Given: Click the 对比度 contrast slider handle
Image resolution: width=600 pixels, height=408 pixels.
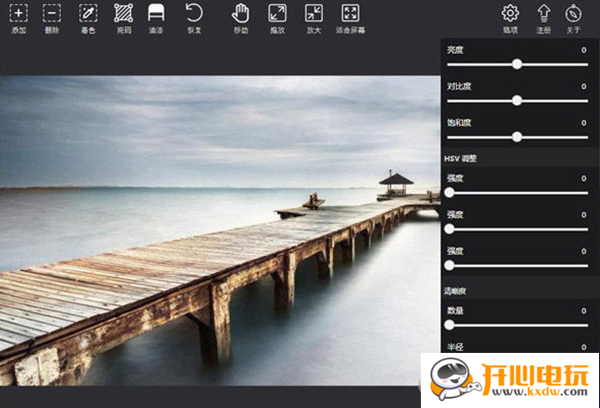Looking at the screenshot, I should 517,101.
